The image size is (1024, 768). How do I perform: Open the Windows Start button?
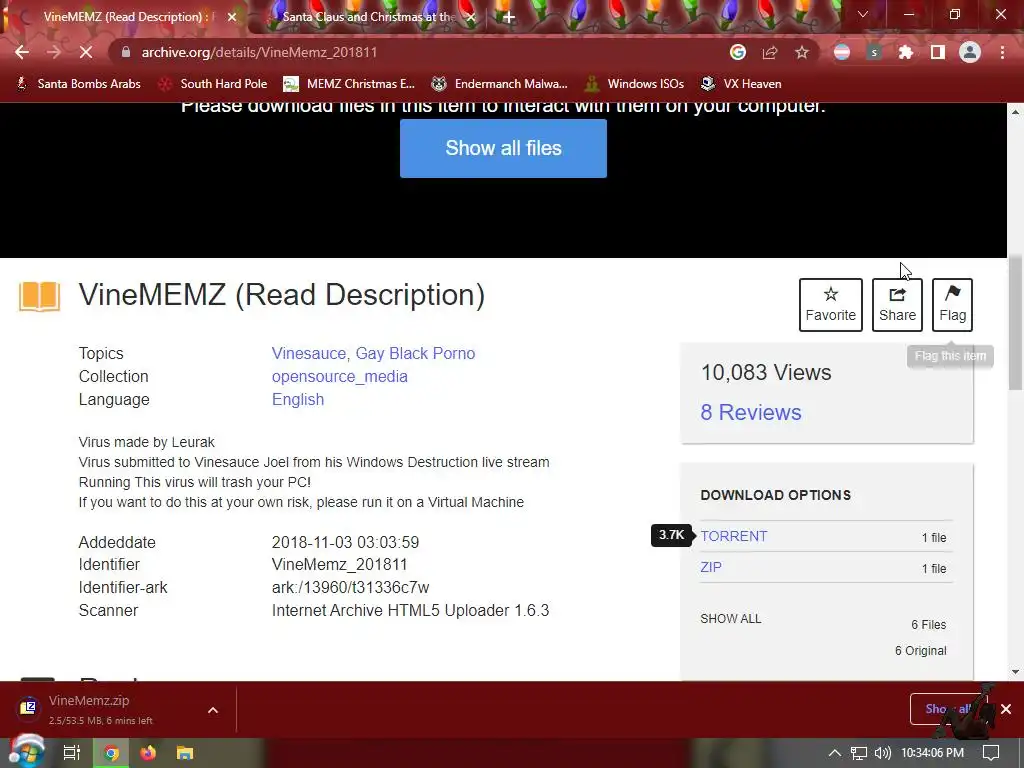(26, 753)
